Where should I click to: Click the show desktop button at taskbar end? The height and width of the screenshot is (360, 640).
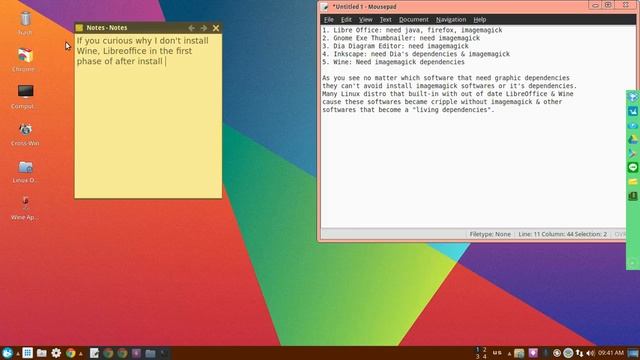coord(633,353)
